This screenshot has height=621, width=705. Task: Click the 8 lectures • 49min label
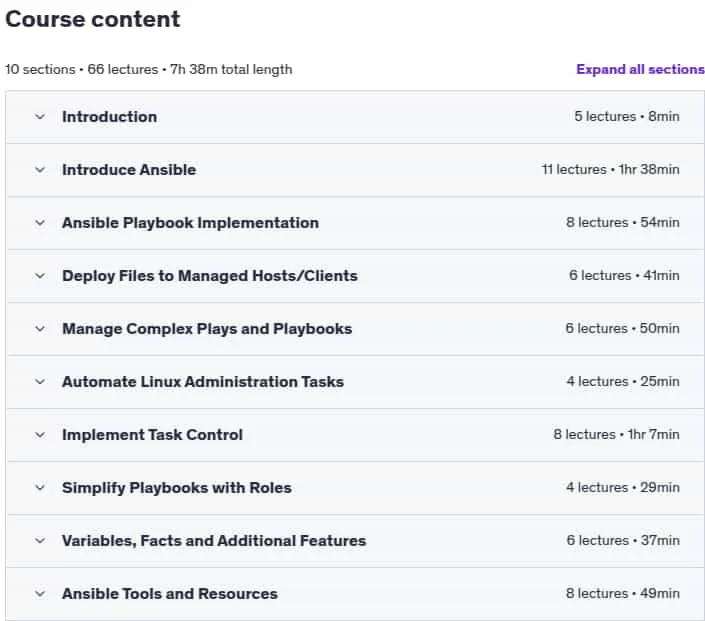tap(623, 594)
